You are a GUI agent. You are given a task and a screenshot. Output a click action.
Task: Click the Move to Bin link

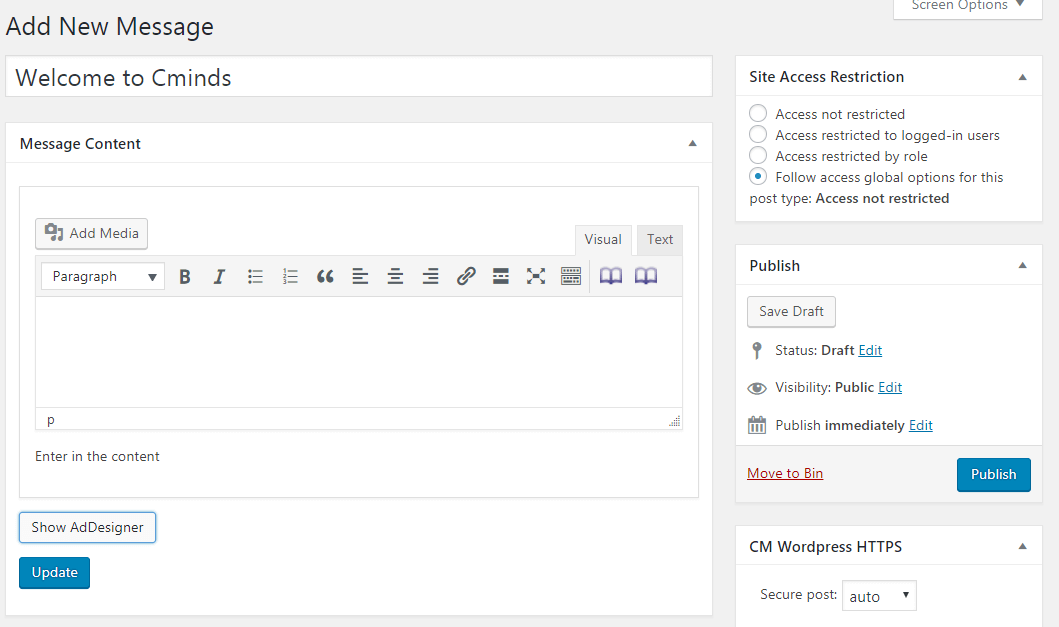785,473
